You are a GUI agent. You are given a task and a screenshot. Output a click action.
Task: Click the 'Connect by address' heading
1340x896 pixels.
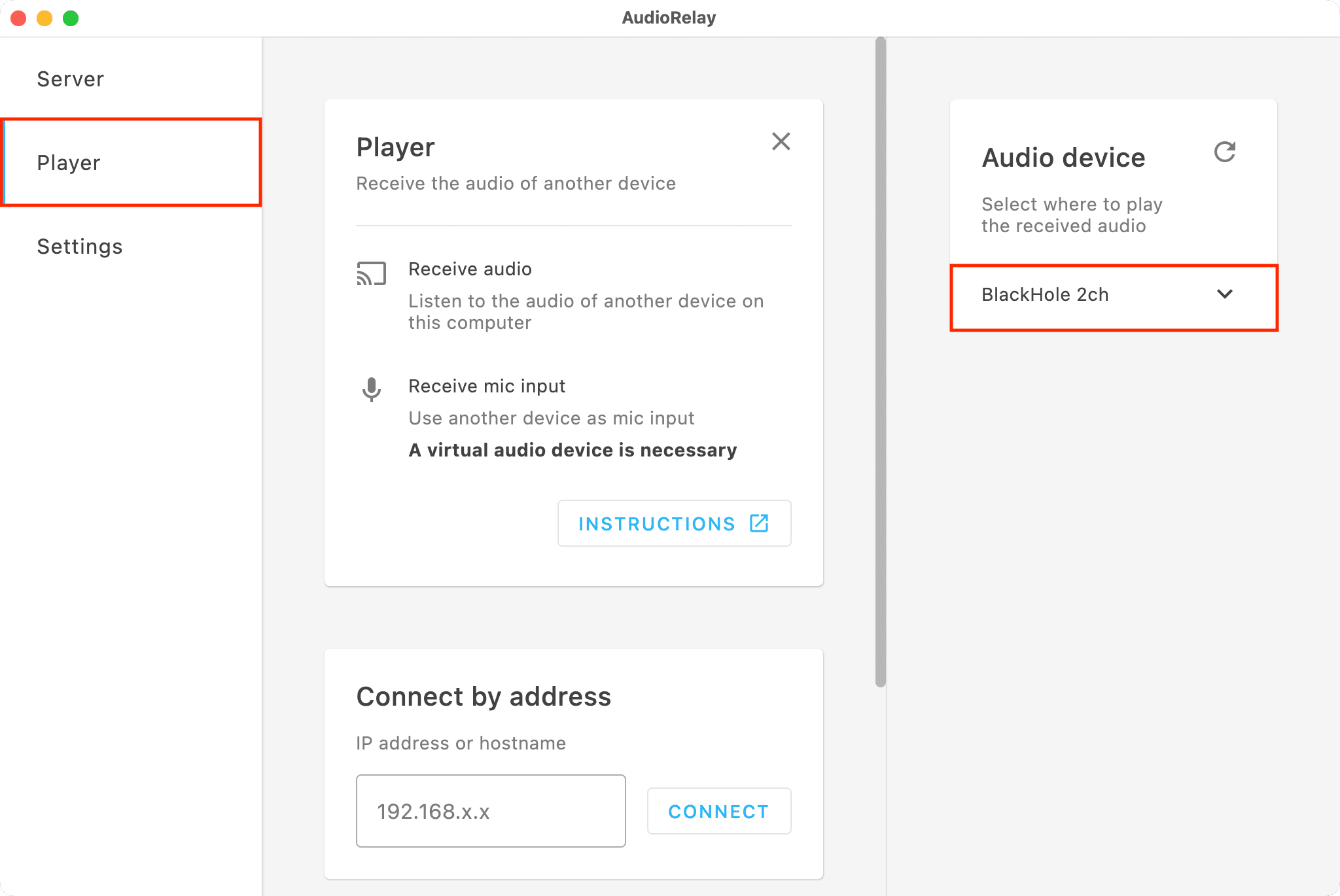click(x=484, y=697)
